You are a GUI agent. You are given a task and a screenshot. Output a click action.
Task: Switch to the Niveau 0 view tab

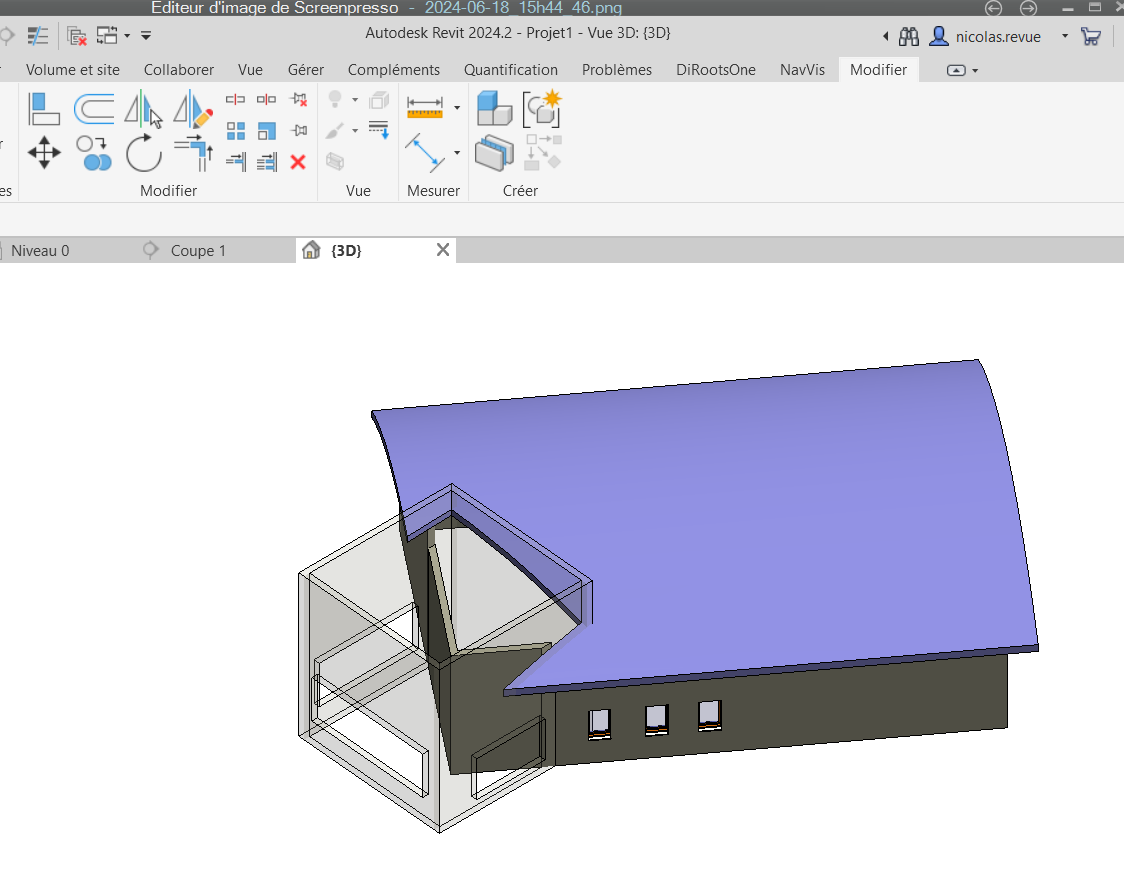pyautogui.click(x=40, y=251)
